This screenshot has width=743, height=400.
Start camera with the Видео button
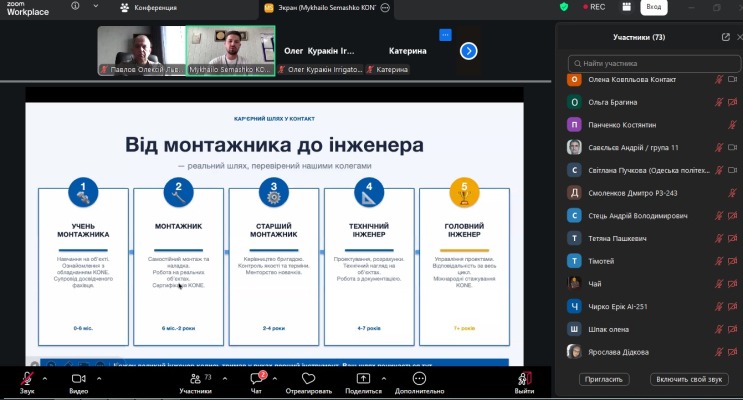tap(79, 382)
